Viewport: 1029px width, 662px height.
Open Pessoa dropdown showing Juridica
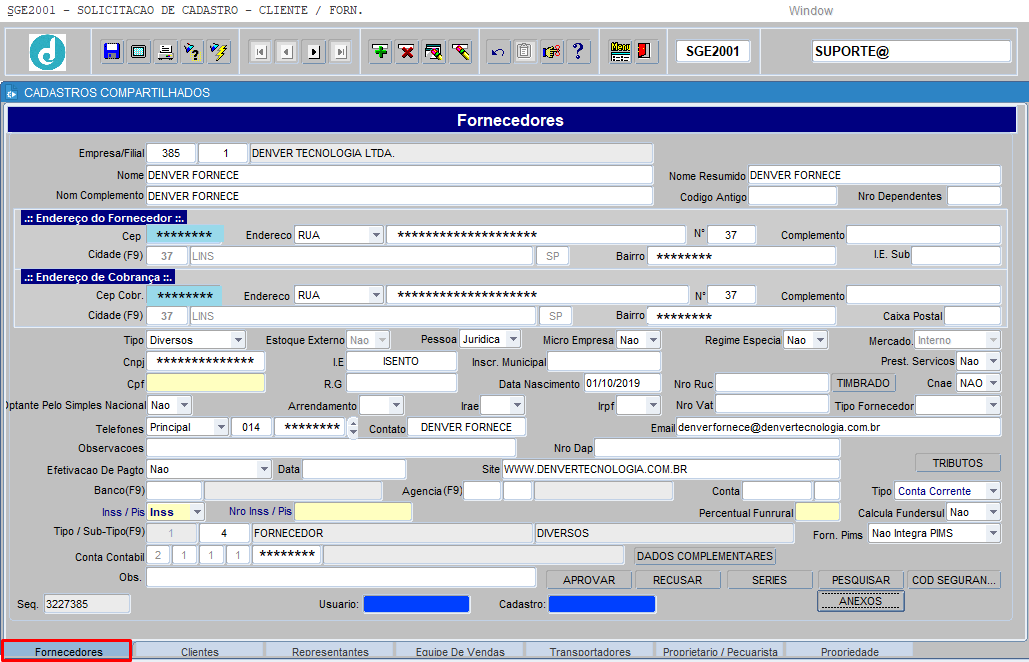(x=513, y=339)
